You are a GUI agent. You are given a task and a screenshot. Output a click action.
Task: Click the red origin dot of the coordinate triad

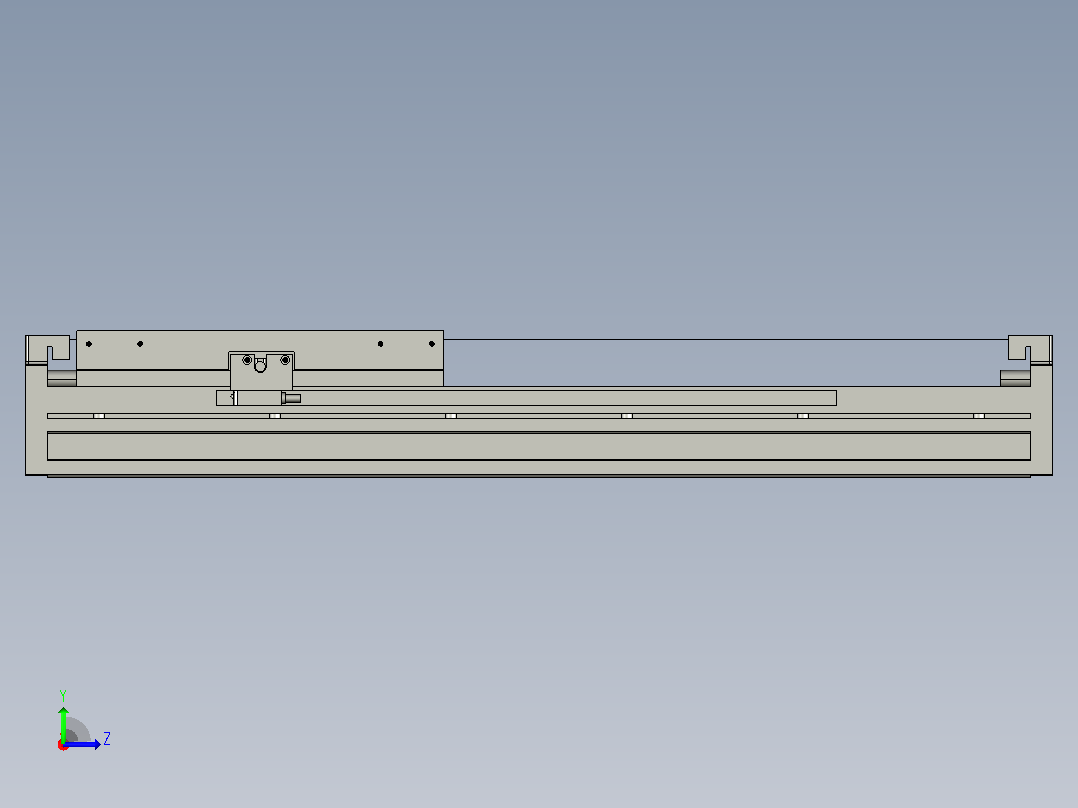[62, 745]
